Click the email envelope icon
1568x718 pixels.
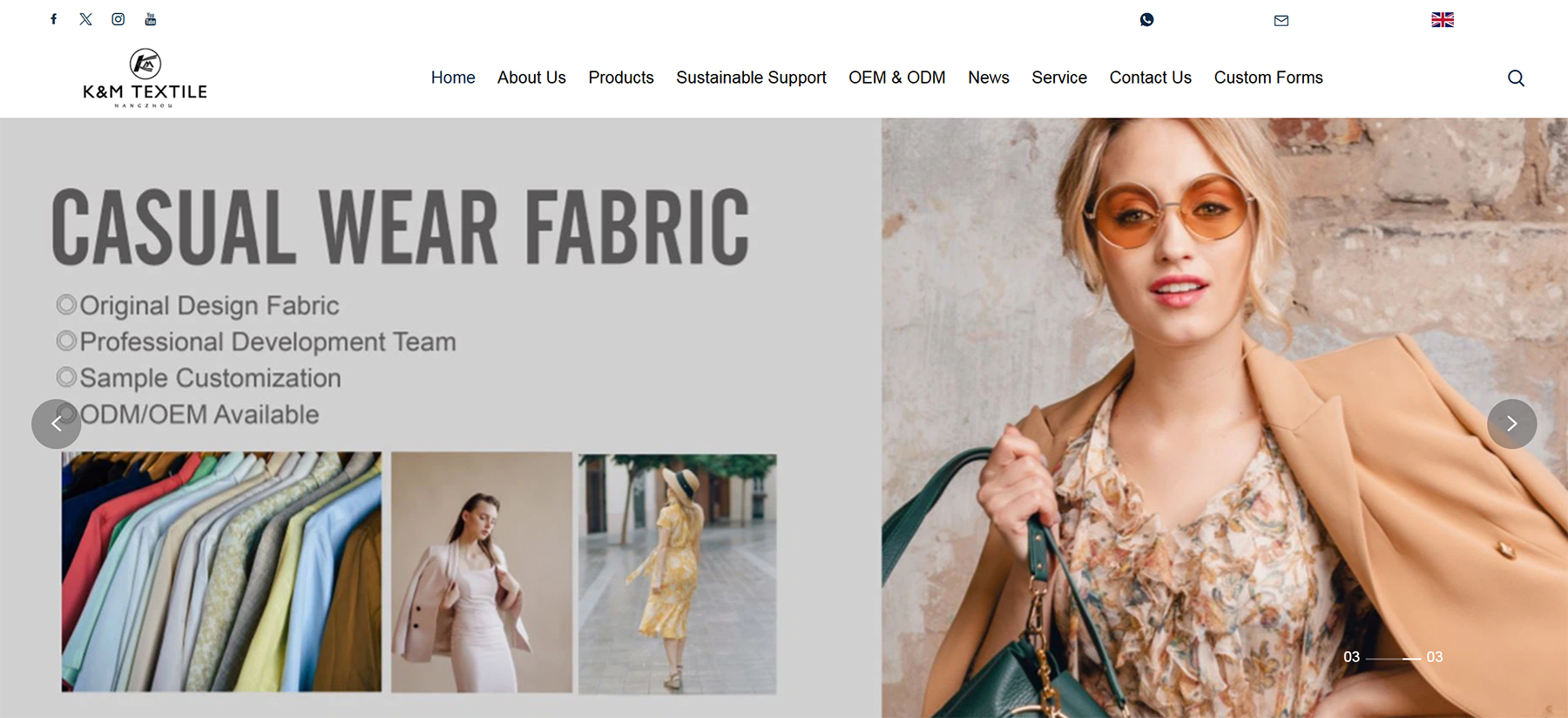pos(1281,20)
